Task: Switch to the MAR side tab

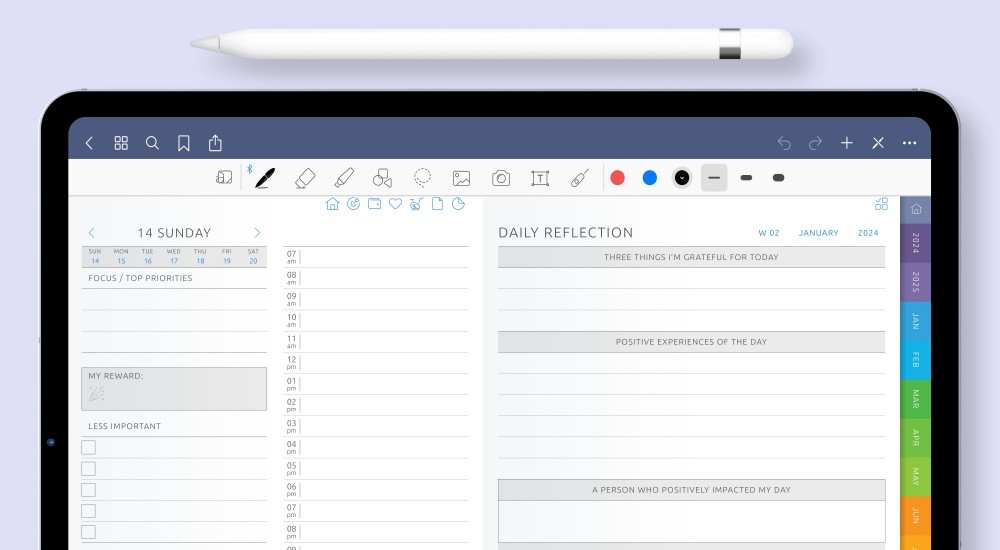Action: pos(916,399)
